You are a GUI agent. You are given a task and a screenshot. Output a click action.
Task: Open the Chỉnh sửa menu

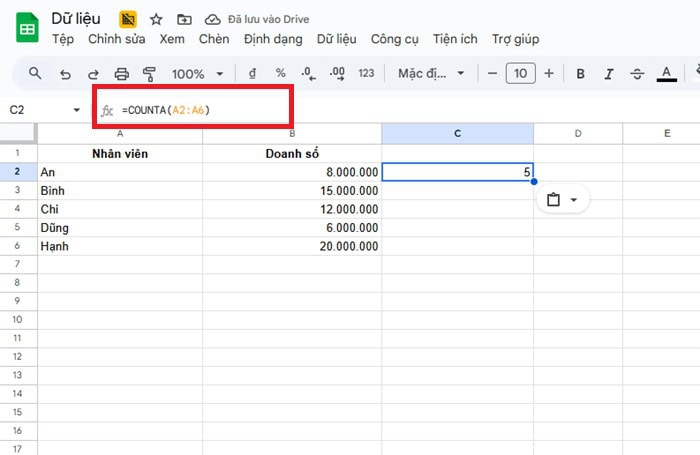(117, 39)
